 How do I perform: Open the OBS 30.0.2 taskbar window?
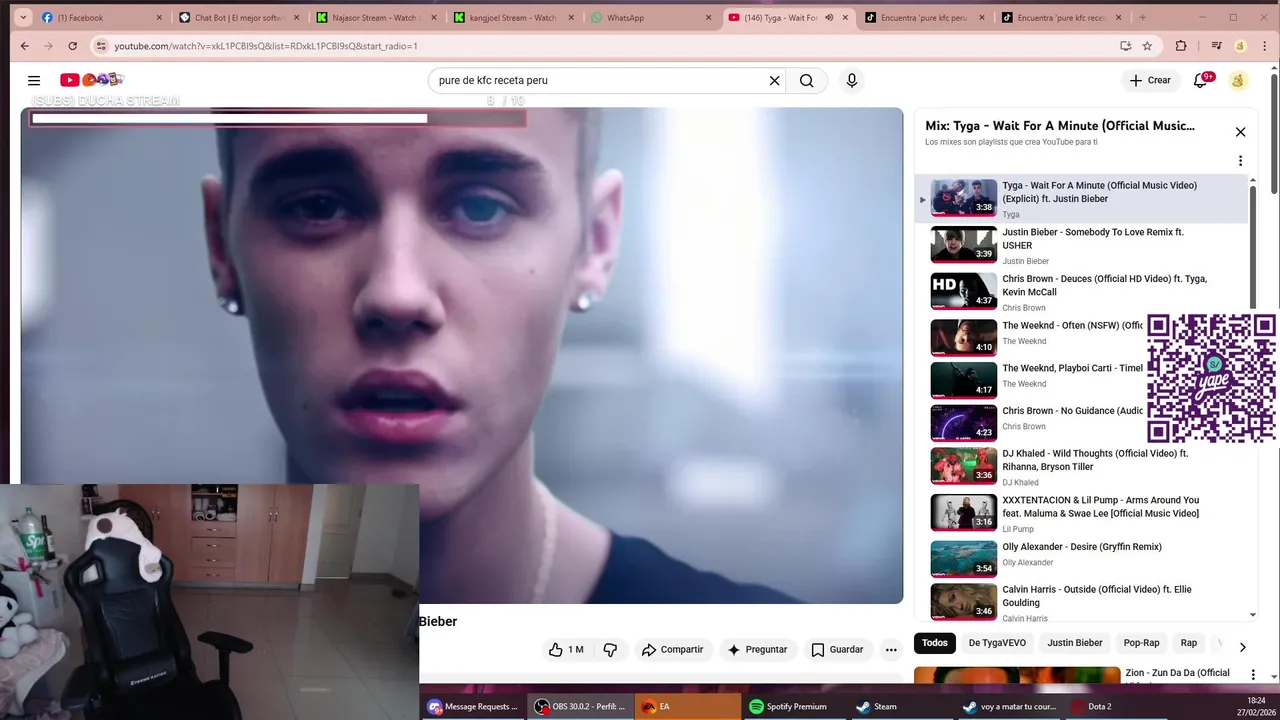(x=581, y=706)
